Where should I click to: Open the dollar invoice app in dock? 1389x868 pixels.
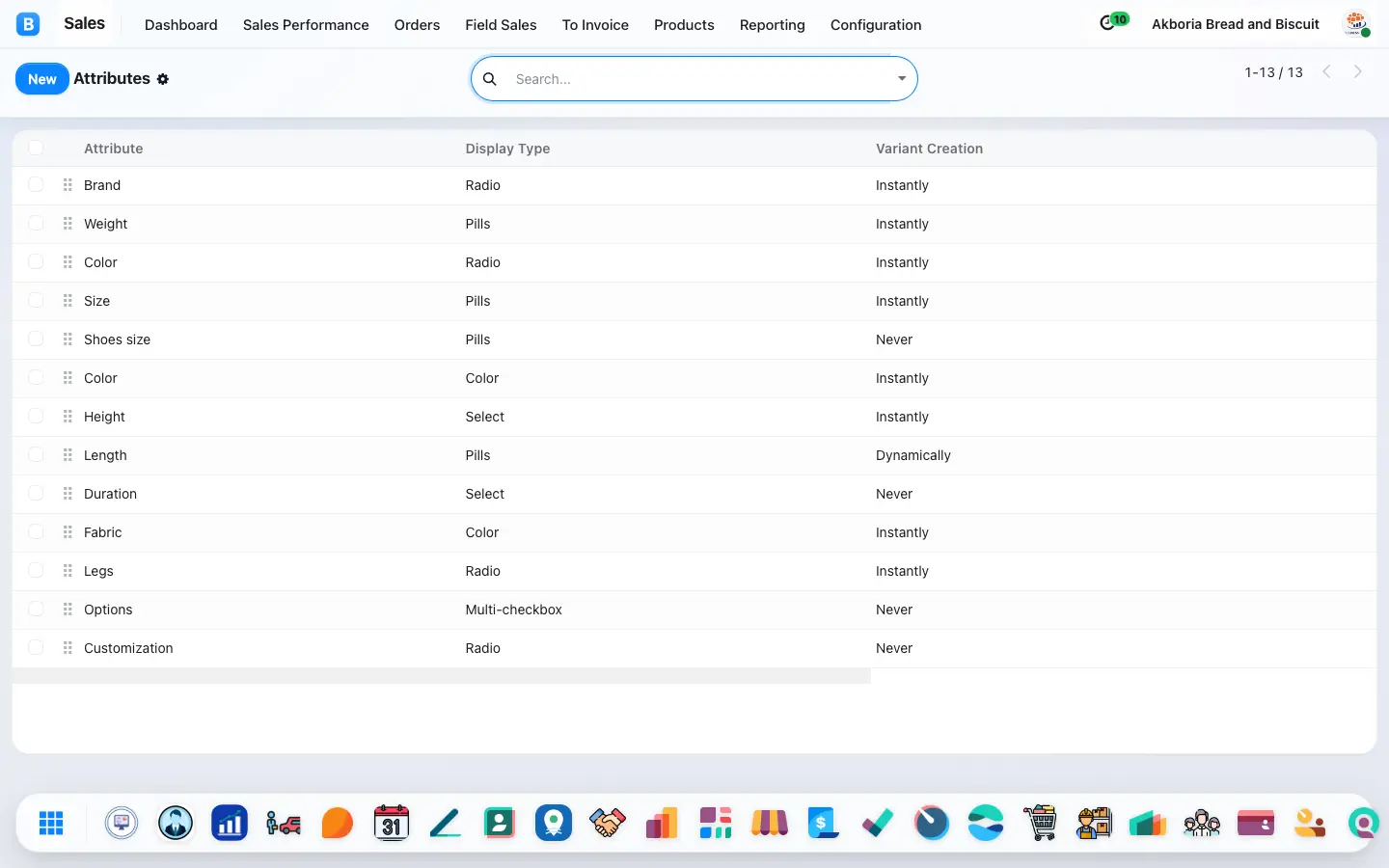click(824, 823)
